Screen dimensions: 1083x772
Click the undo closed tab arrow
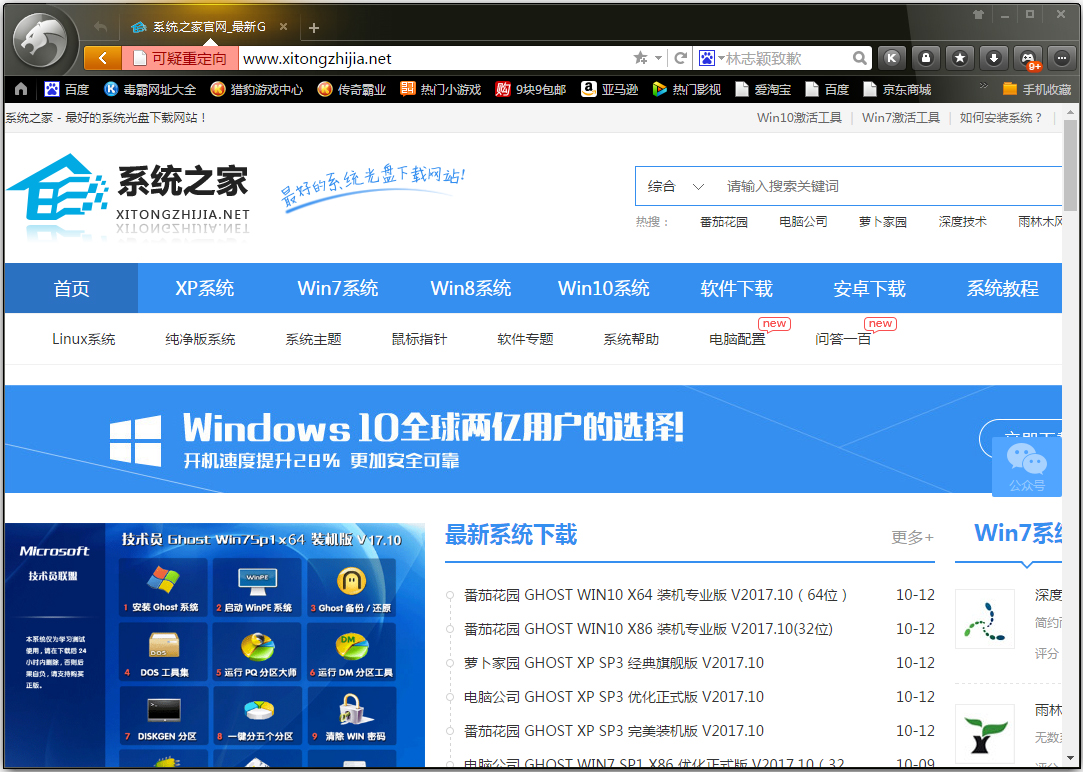coord(101,27)
